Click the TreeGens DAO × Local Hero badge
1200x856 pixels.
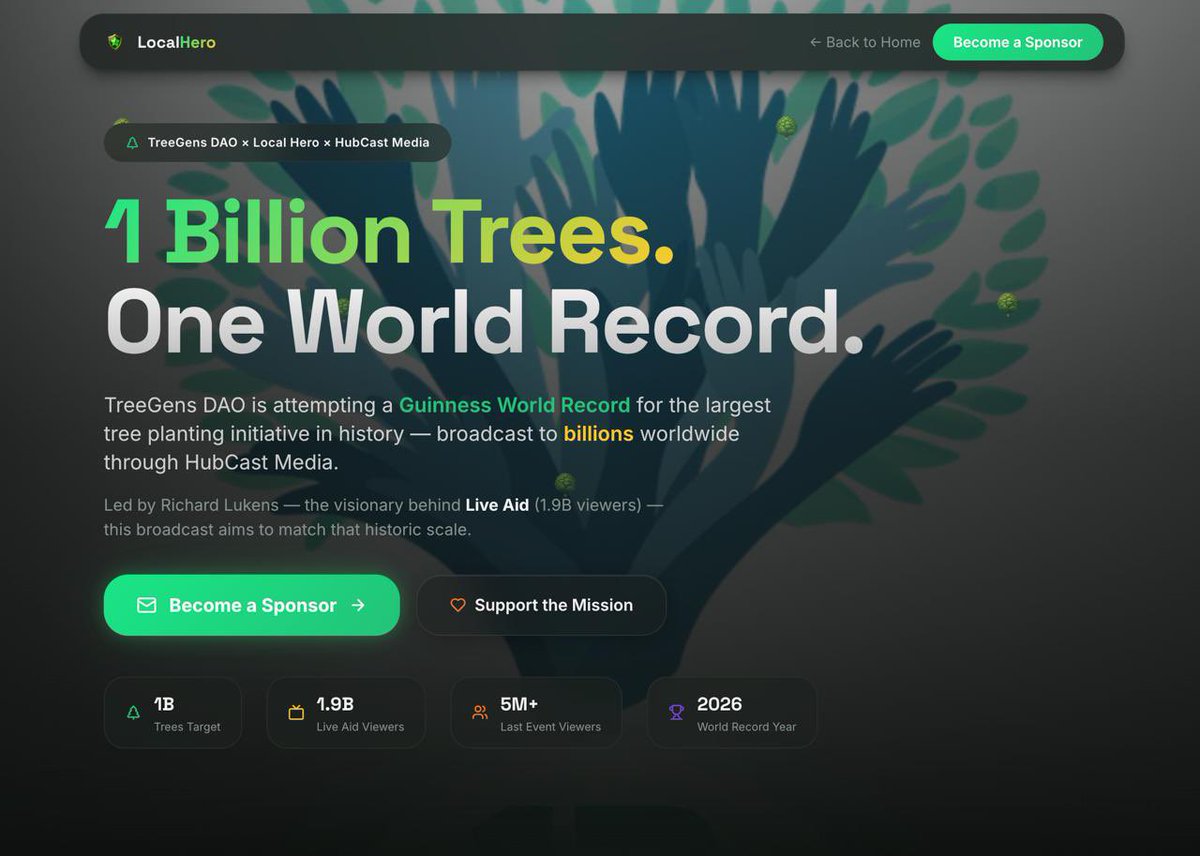(277, 143)
